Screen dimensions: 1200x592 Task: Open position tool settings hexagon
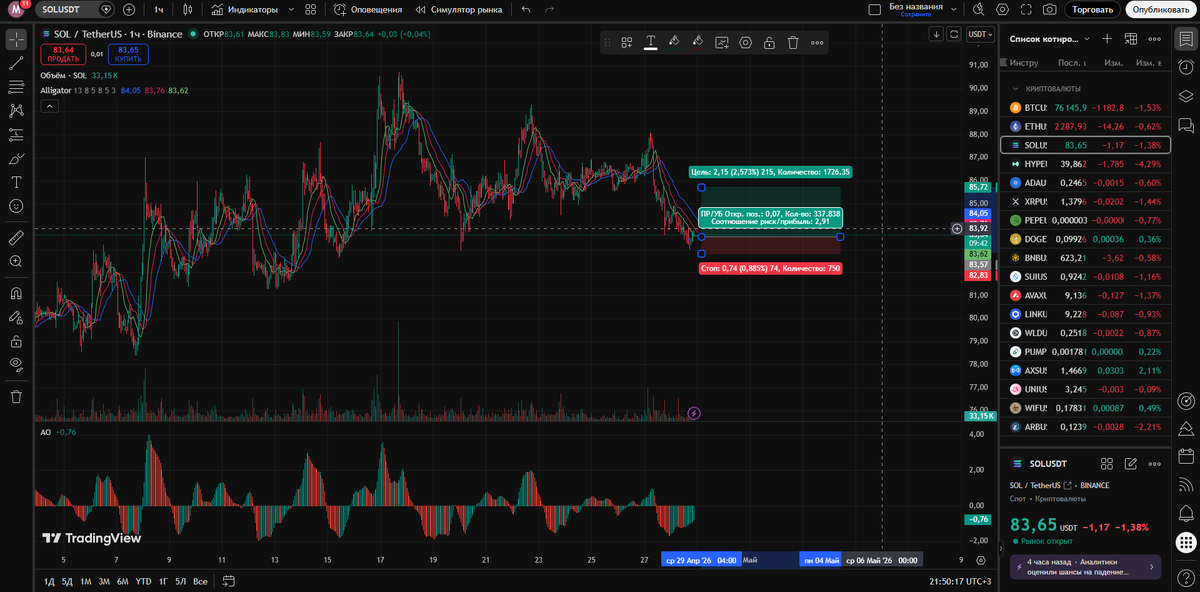pos(746,42)
